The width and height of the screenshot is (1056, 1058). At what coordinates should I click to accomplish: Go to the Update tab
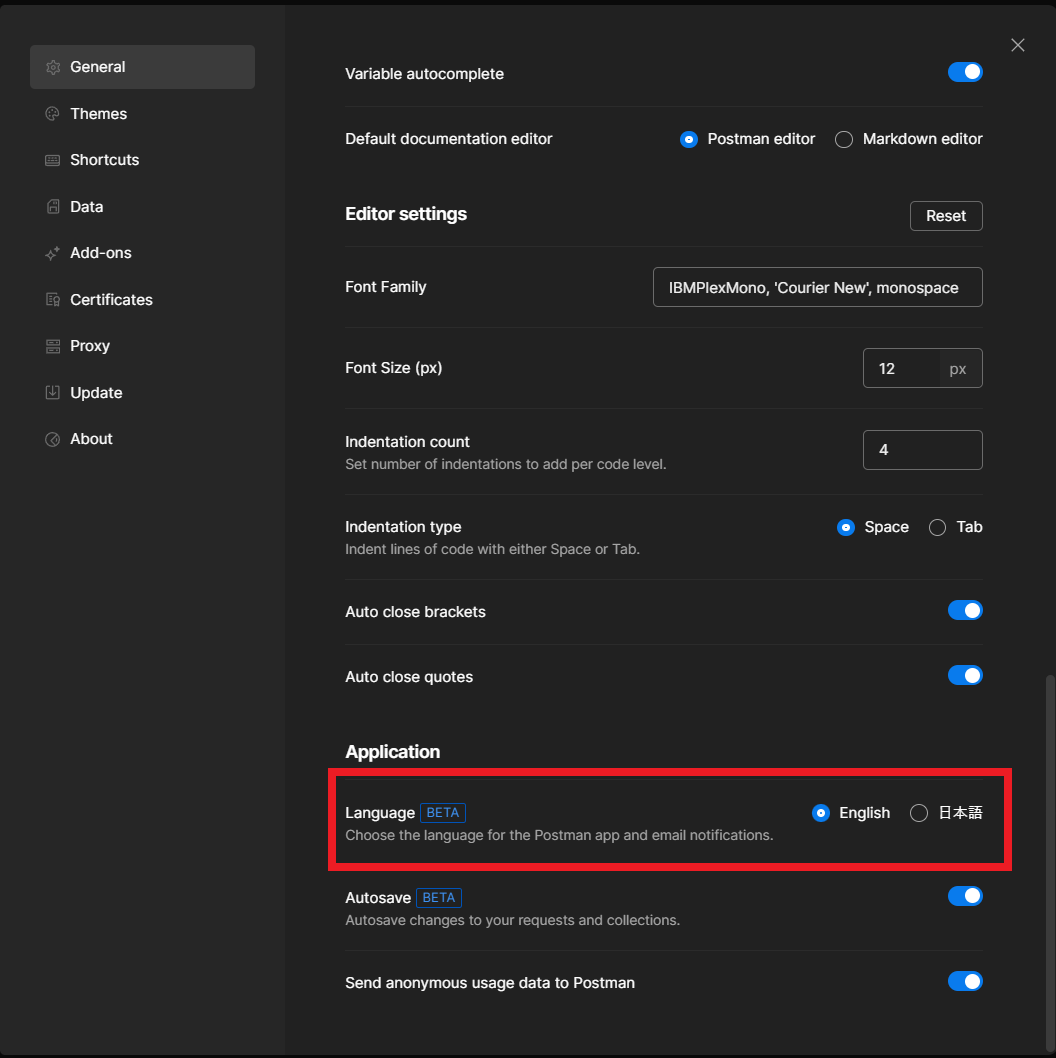click(x=142, y=393)
